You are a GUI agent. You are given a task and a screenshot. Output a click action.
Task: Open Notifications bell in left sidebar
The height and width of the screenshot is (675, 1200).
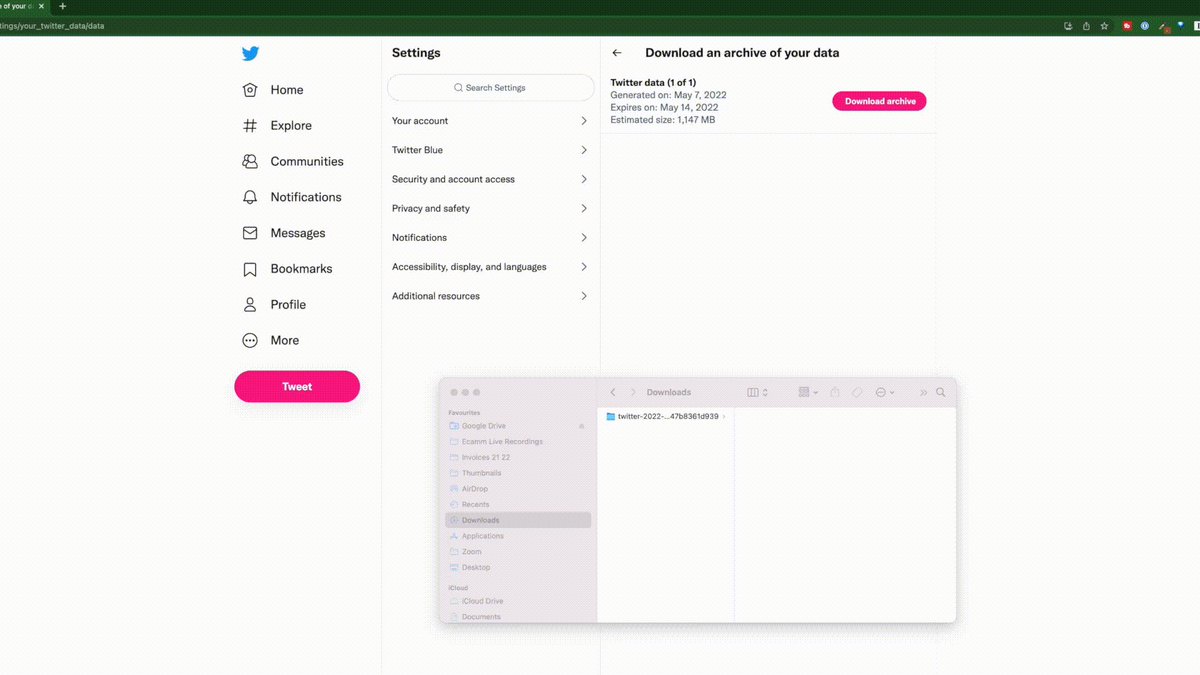292,198
